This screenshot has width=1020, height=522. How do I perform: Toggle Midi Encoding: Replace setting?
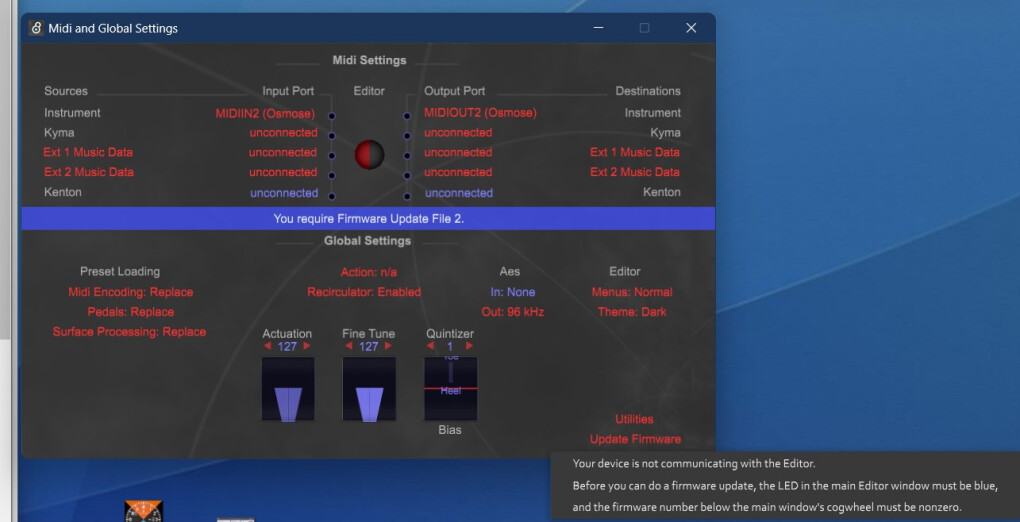131,292
